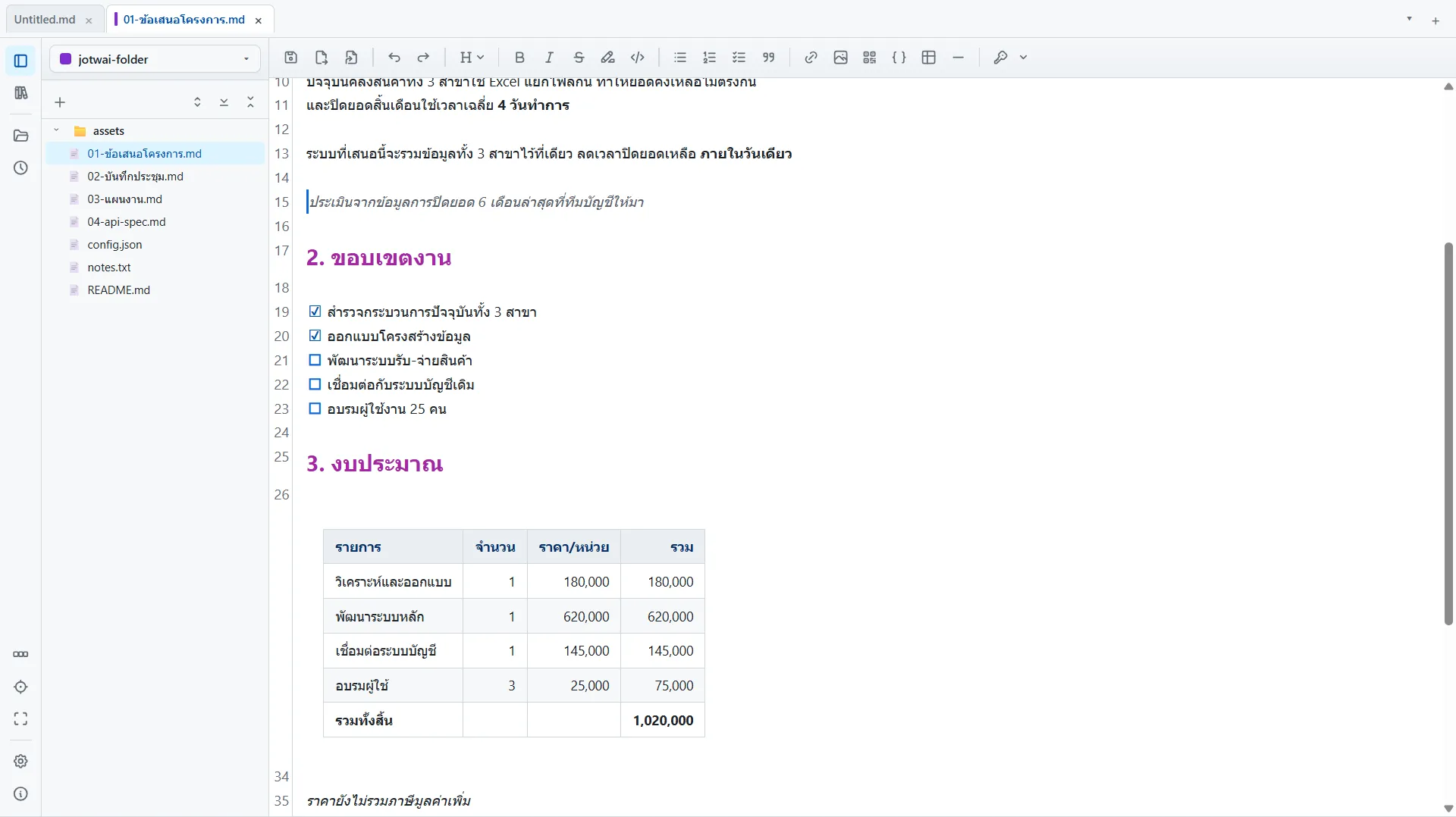1456x817 pixels.
Task: Add a new tab with plus button
Action: 1436,20
